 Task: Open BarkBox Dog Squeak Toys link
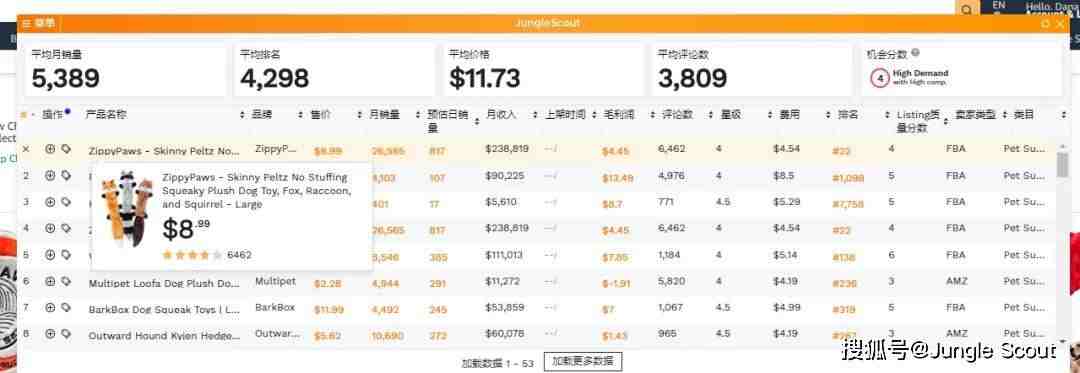click(164, 310)
